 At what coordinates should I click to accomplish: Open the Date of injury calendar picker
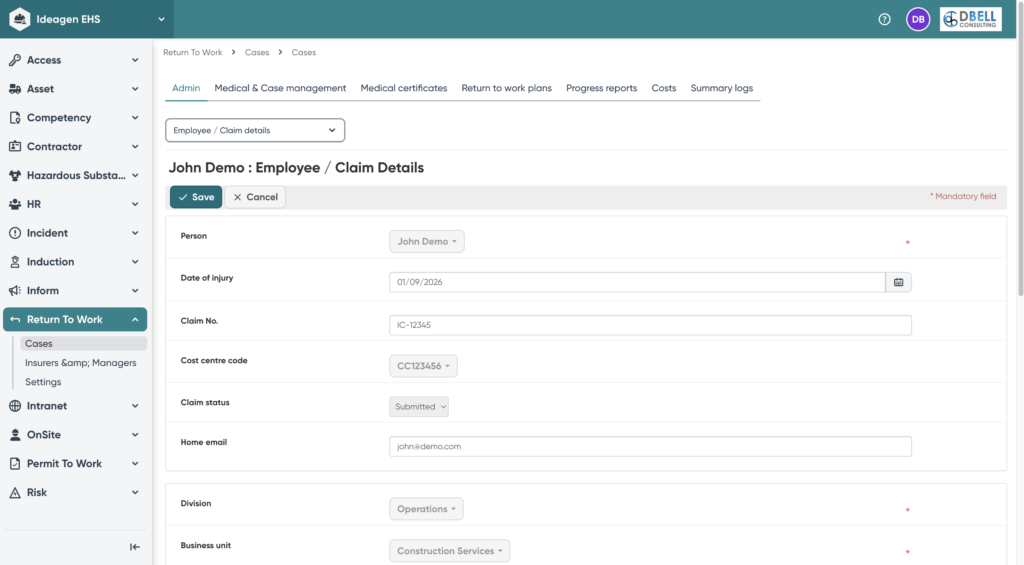pyautogui.click(x=899, y=282)
